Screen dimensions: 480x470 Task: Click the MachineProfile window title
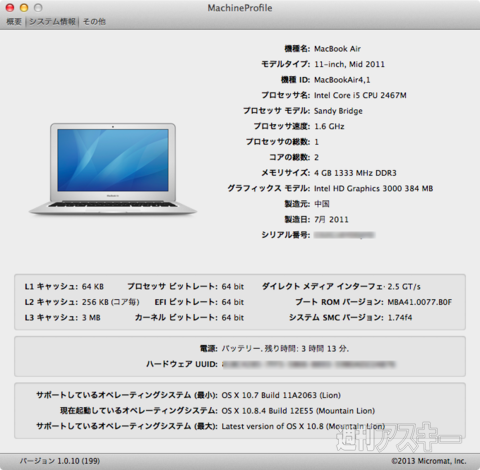point(240,8)
